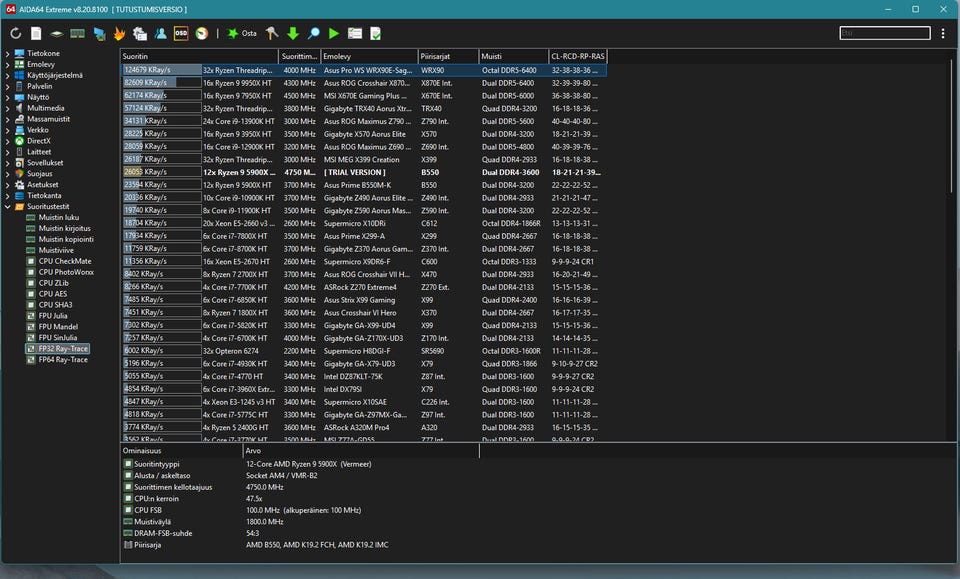
Task: Open the Report page icon
Action: coord(36,33)
